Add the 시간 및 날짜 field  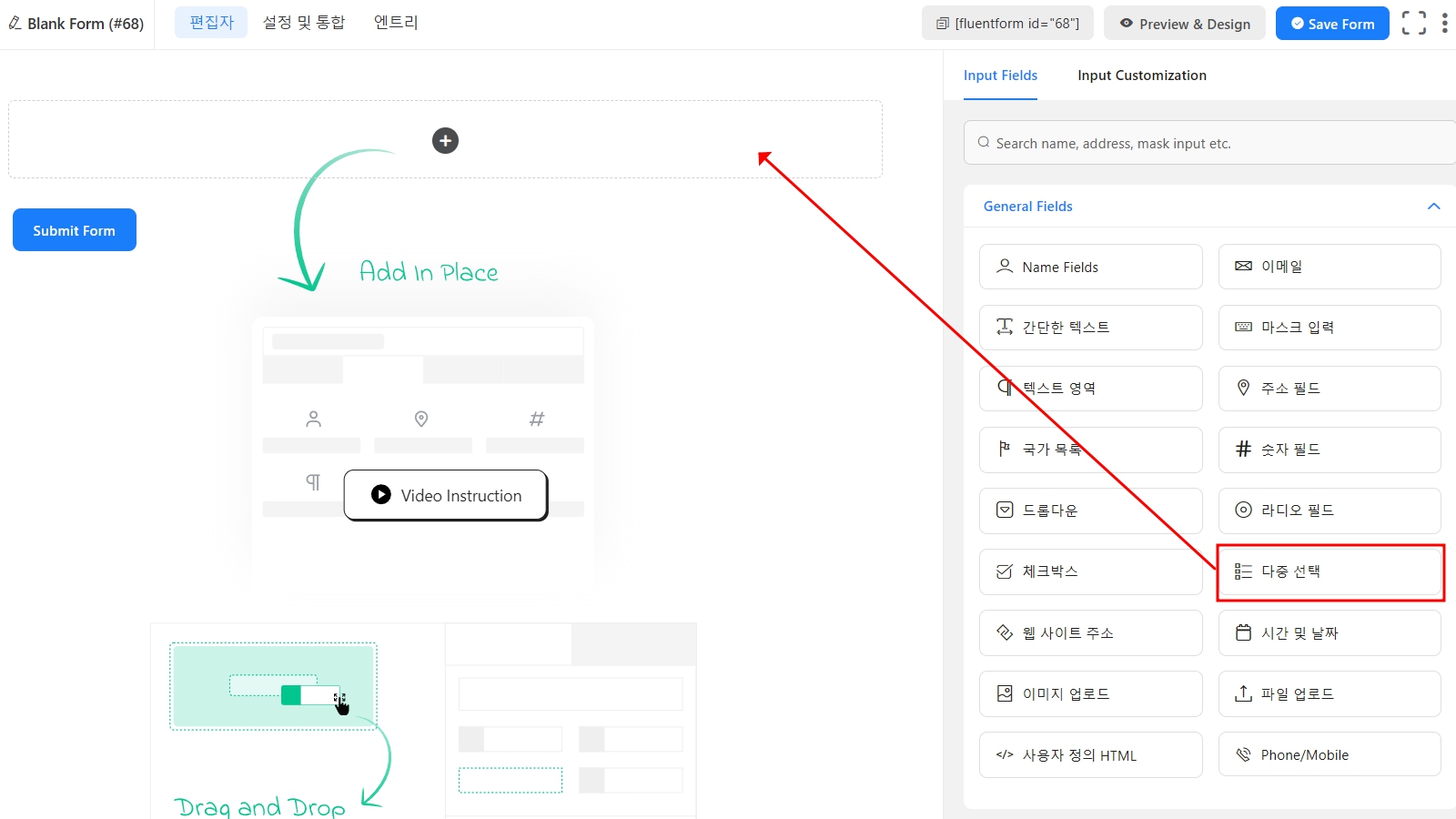1330,632
